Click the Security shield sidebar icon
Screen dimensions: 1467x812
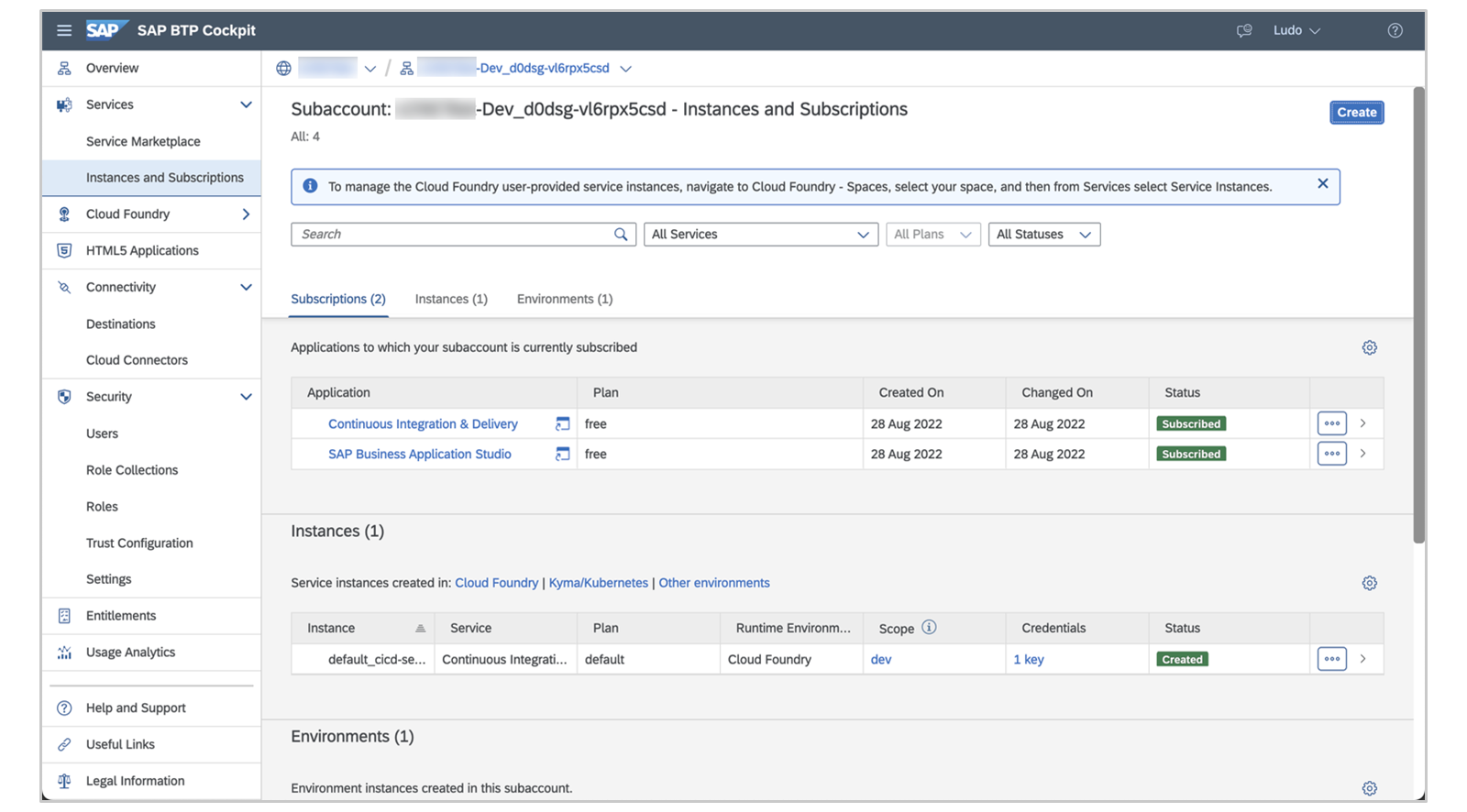click(x=64, y=397)
